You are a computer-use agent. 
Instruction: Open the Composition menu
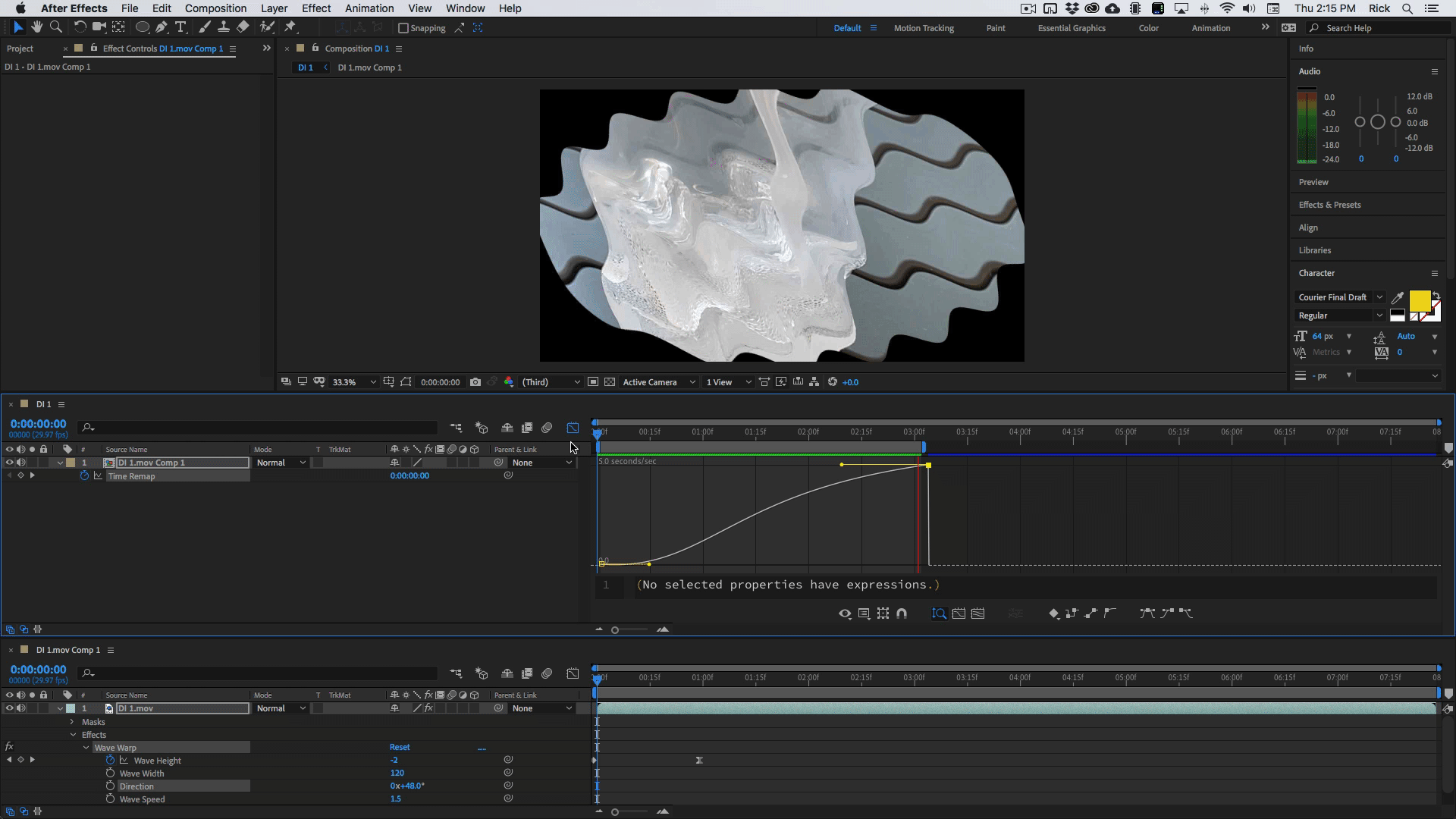pyautogui.click(x=215, y=8)
